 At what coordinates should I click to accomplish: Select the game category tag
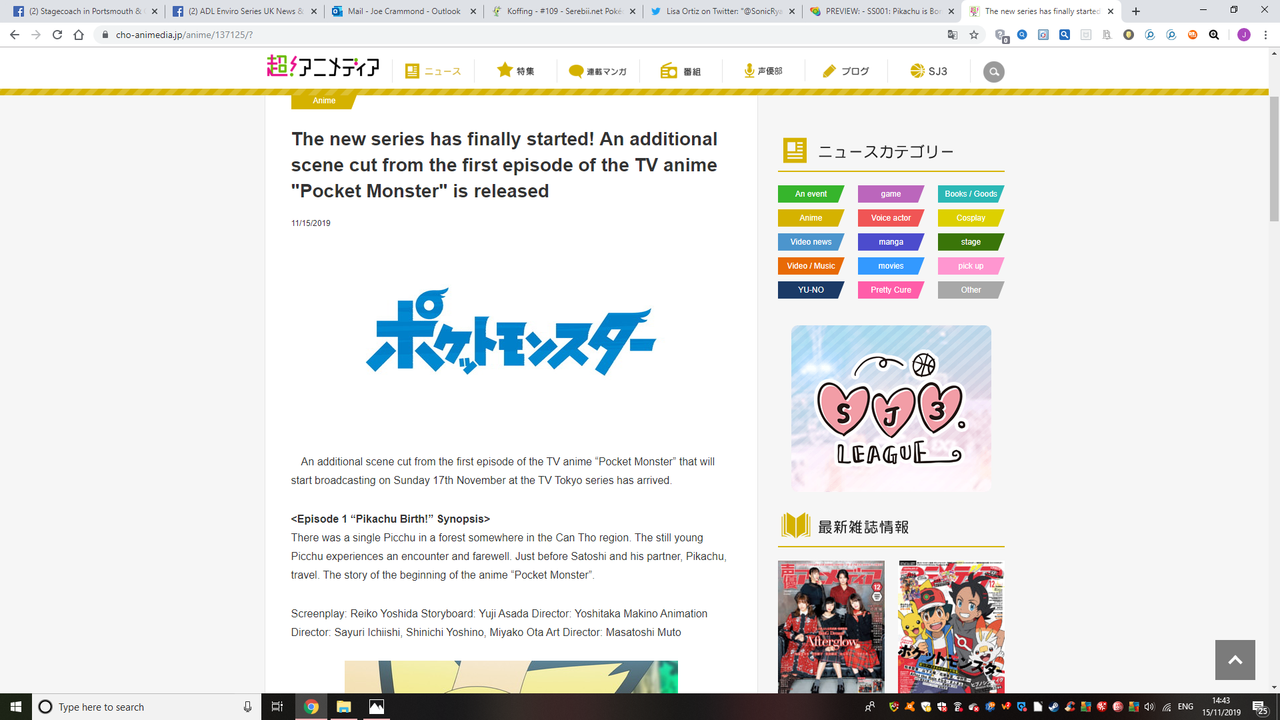pyautogui.click(x=891, y=194)
